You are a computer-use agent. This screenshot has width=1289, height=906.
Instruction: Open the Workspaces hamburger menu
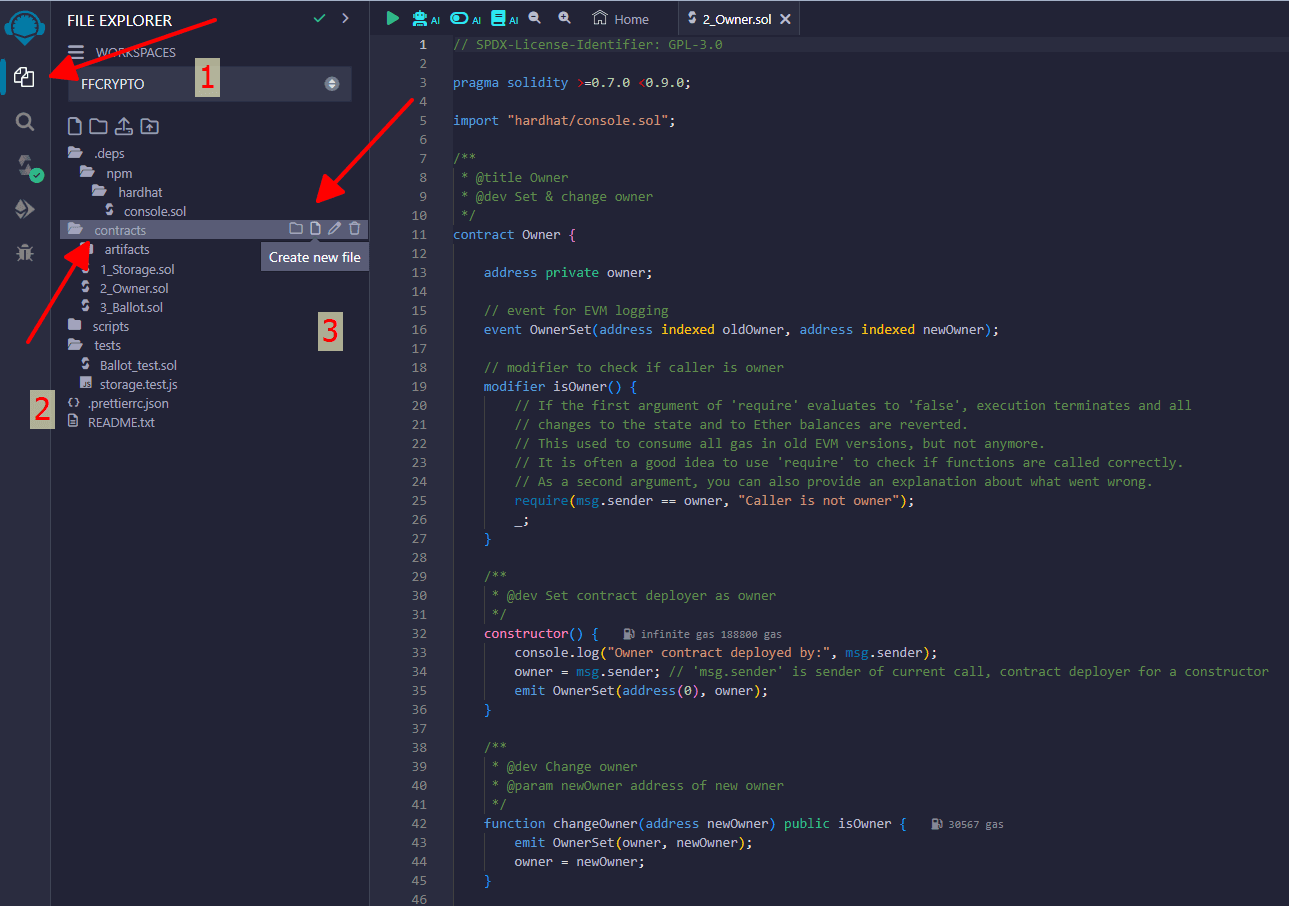76,53
